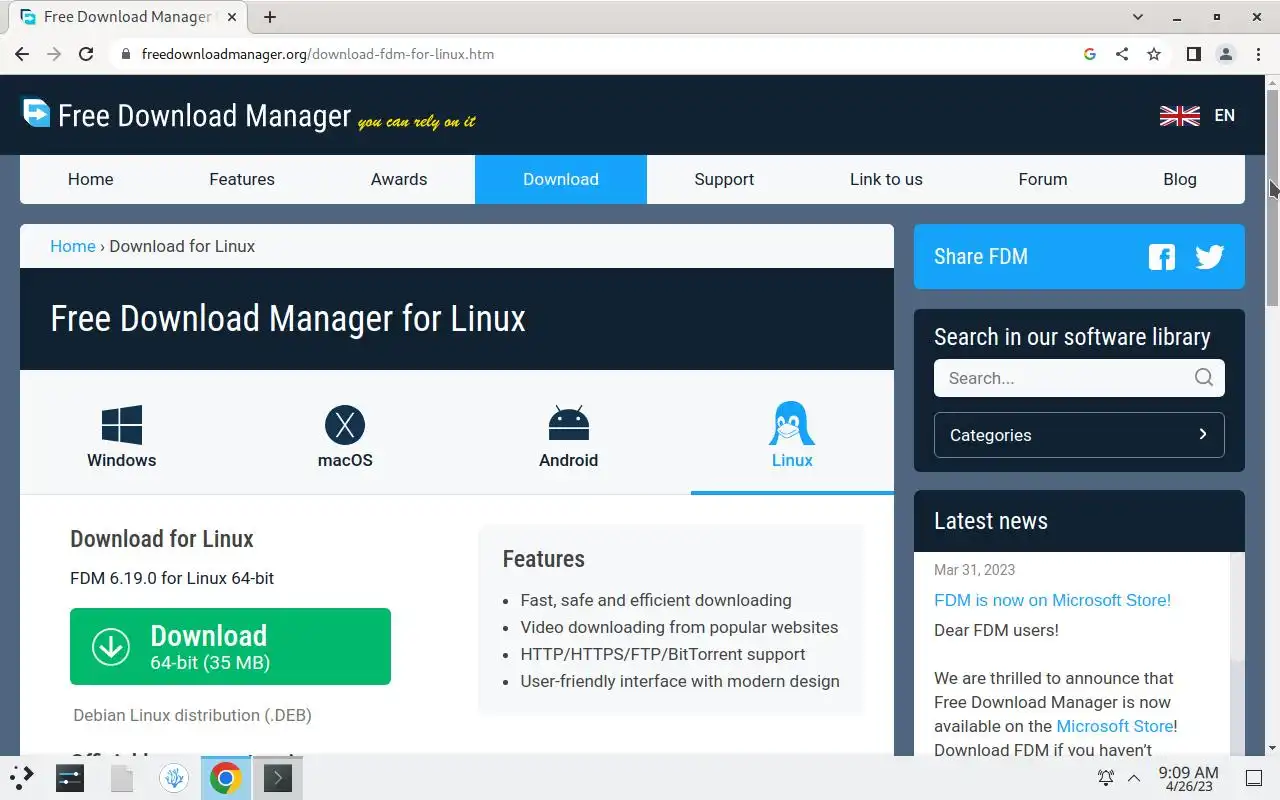Share this page via address bar icon
The height and width of the screenshot is (800, 1280).
pos(1122,54)
